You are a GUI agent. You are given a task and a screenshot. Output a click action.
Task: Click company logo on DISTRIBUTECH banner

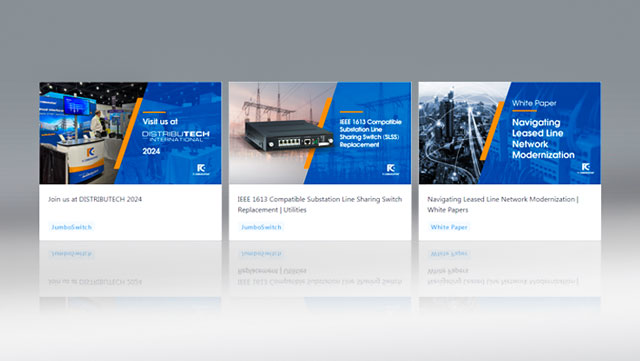coord(201,169)
